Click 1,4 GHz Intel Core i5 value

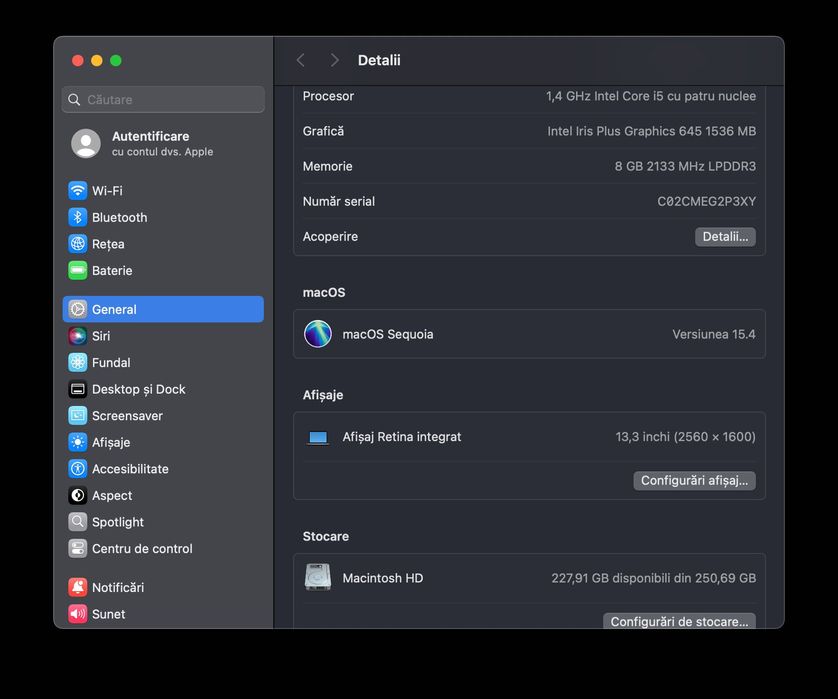pos(650,96)
